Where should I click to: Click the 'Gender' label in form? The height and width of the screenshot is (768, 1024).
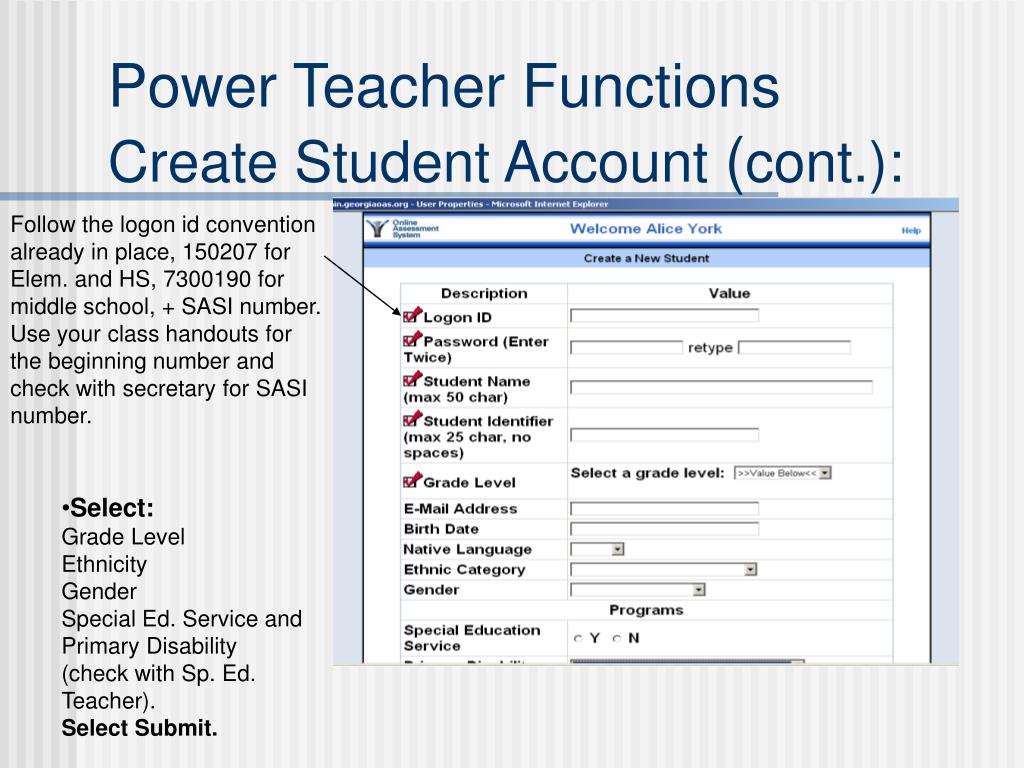click(x=431, y=590)
